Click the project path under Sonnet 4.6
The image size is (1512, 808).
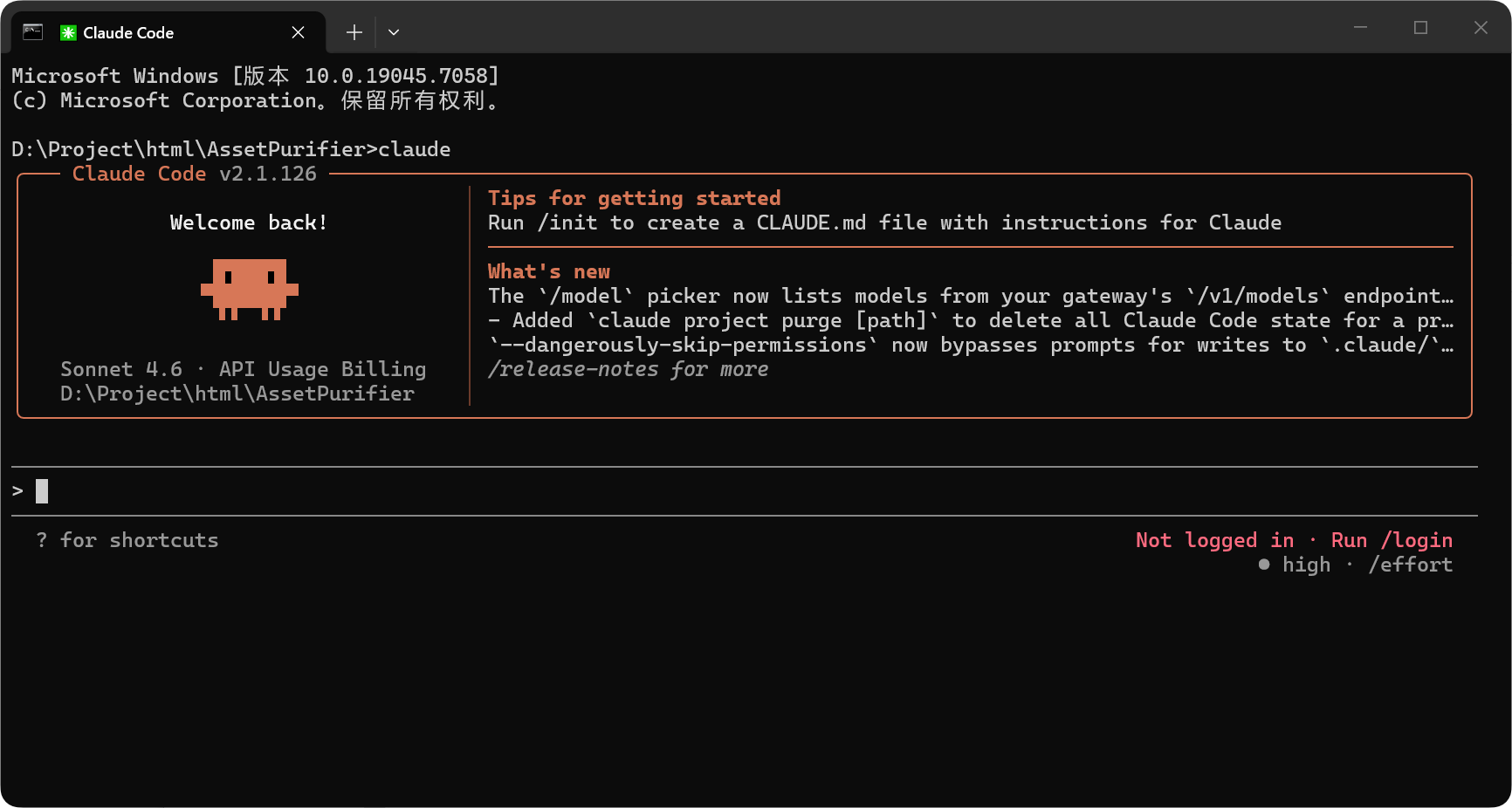point(237,394)
